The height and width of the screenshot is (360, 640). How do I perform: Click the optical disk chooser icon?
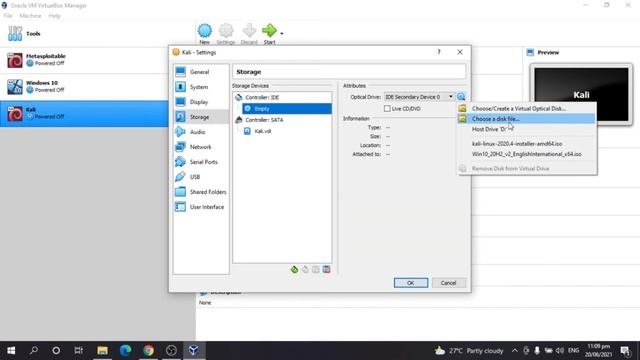tap(461, 97)
